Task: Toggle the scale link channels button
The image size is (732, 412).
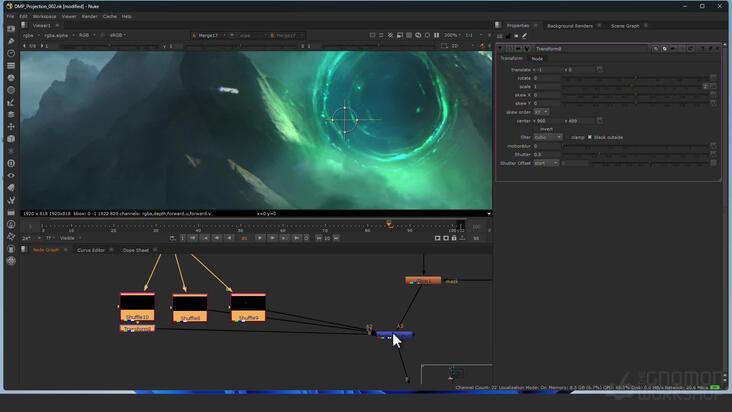Action: 706,86
